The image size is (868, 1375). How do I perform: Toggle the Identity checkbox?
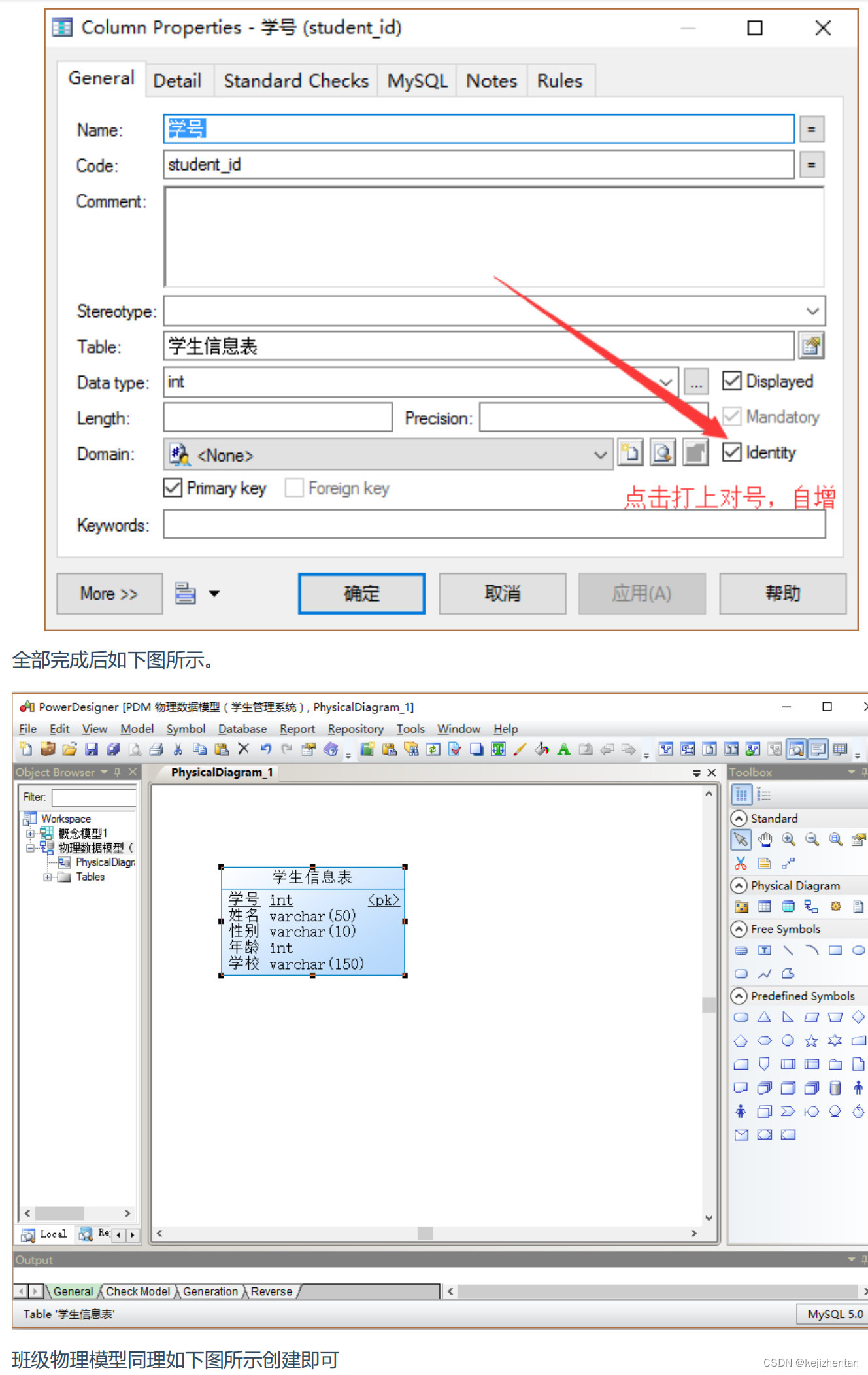pyautogui.click(x=732, y=452)
